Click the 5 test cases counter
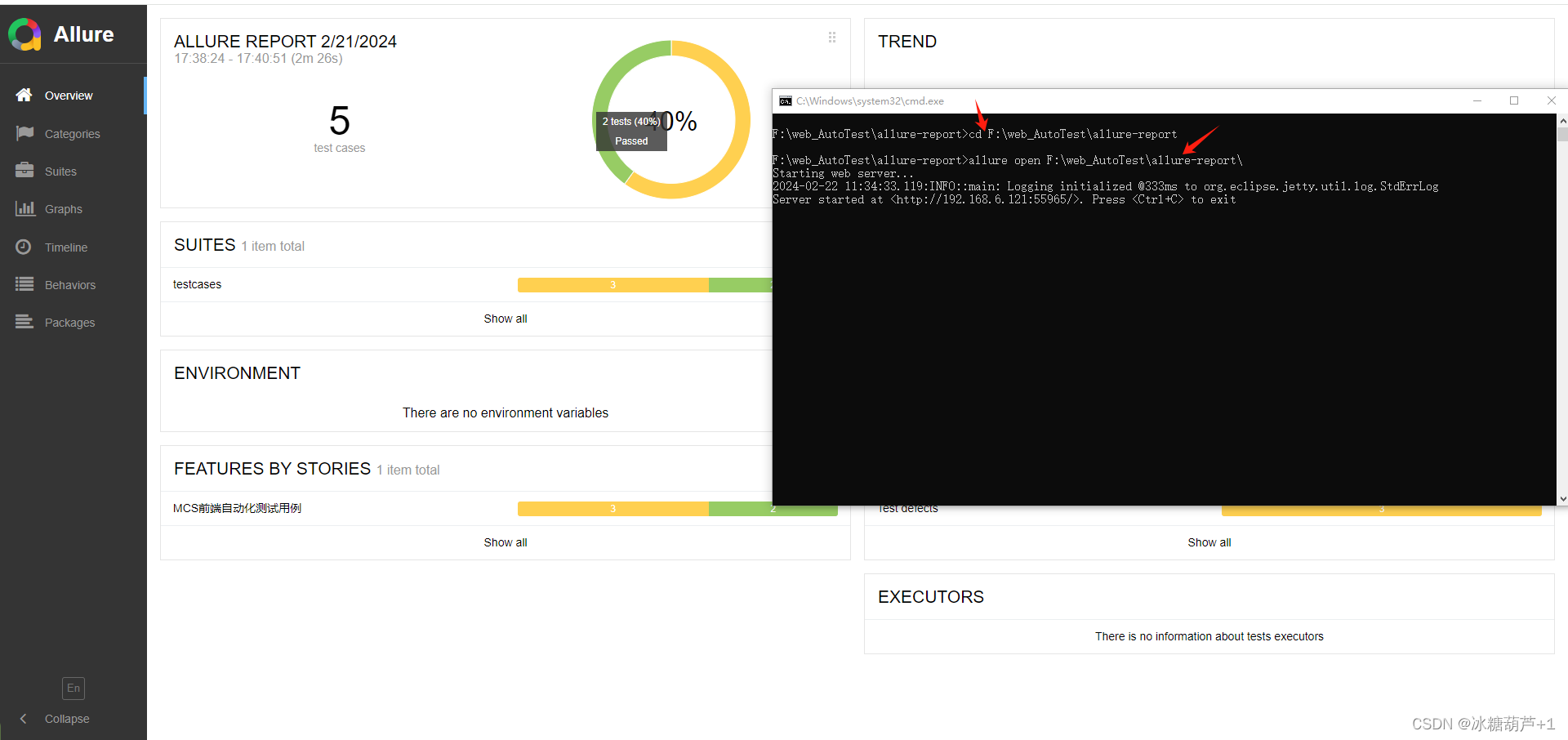The height and width of the screenshot is (740, 1568). (x=340, y=127)
